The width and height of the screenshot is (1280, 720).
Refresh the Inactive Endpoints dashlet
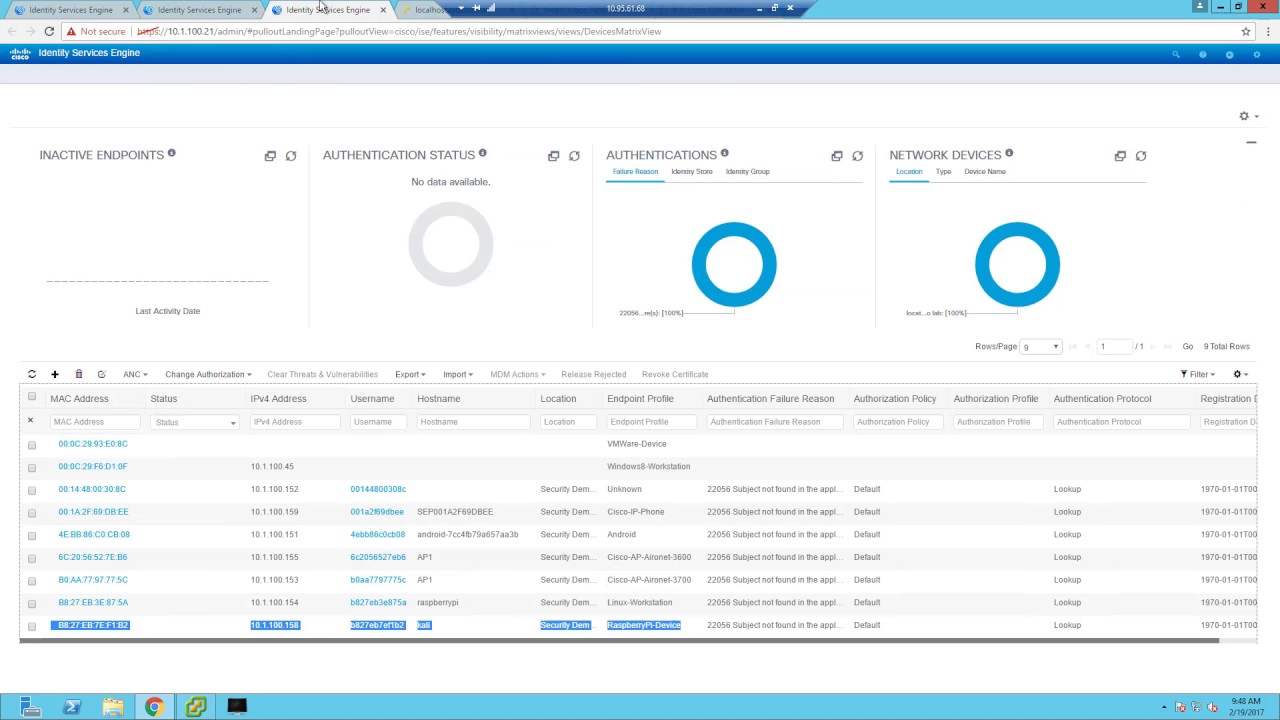click(x=291, y=156)
